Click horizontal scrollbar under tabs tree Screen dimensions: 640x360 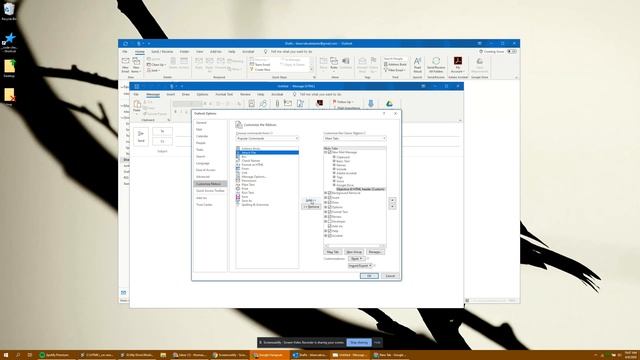pyautogui.click(x=354, y=246)
